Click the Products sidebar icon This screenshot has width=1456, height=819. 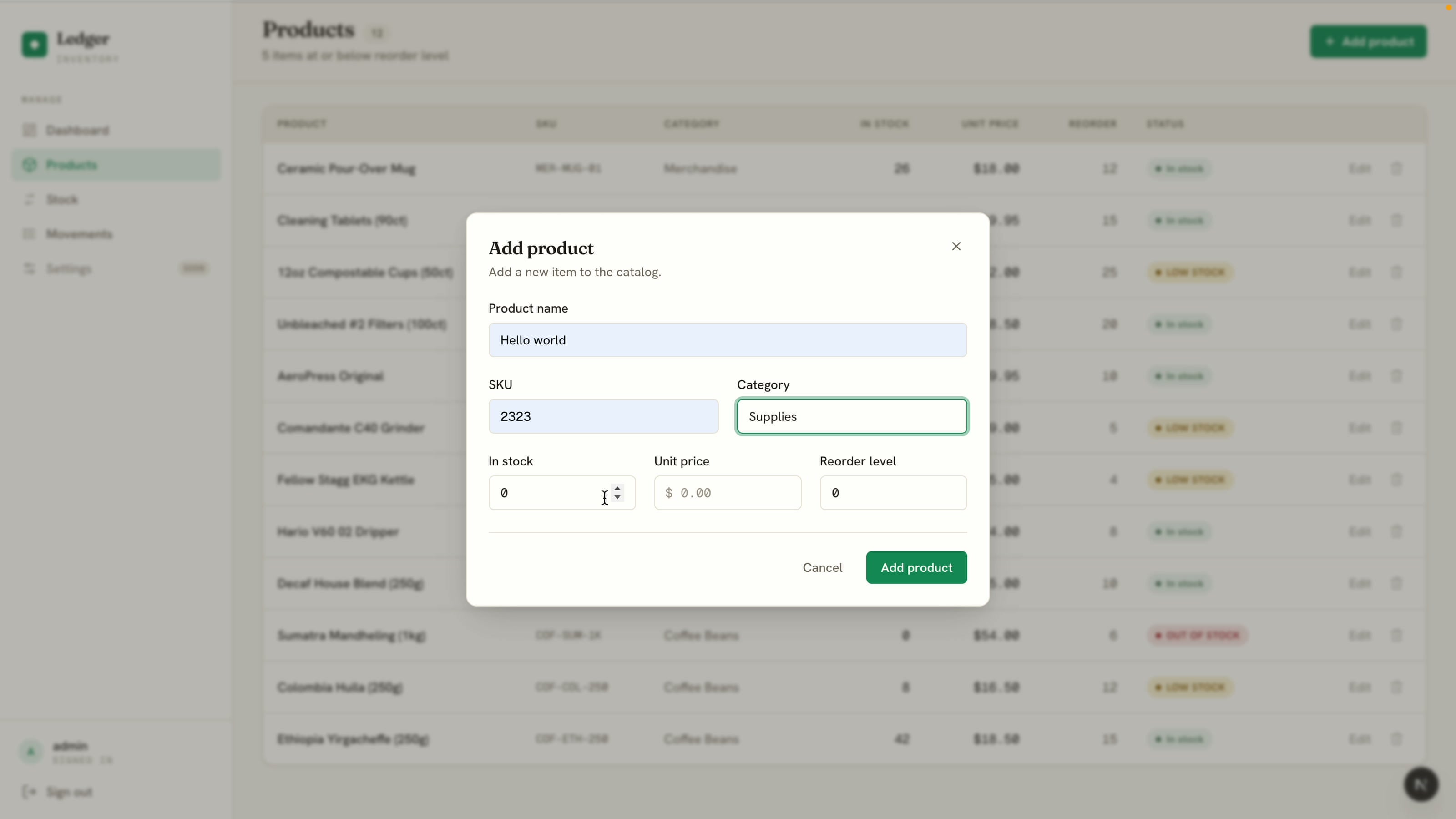30,165
